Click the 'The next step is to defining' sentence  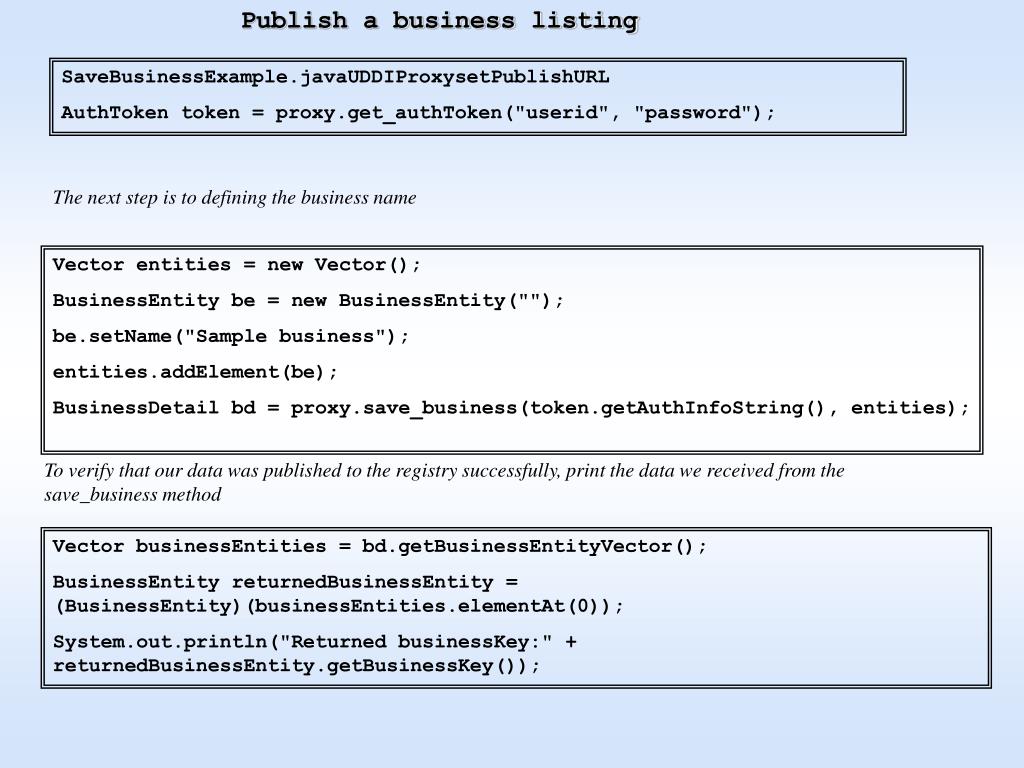pyautogui.click(x=234, y=197)
